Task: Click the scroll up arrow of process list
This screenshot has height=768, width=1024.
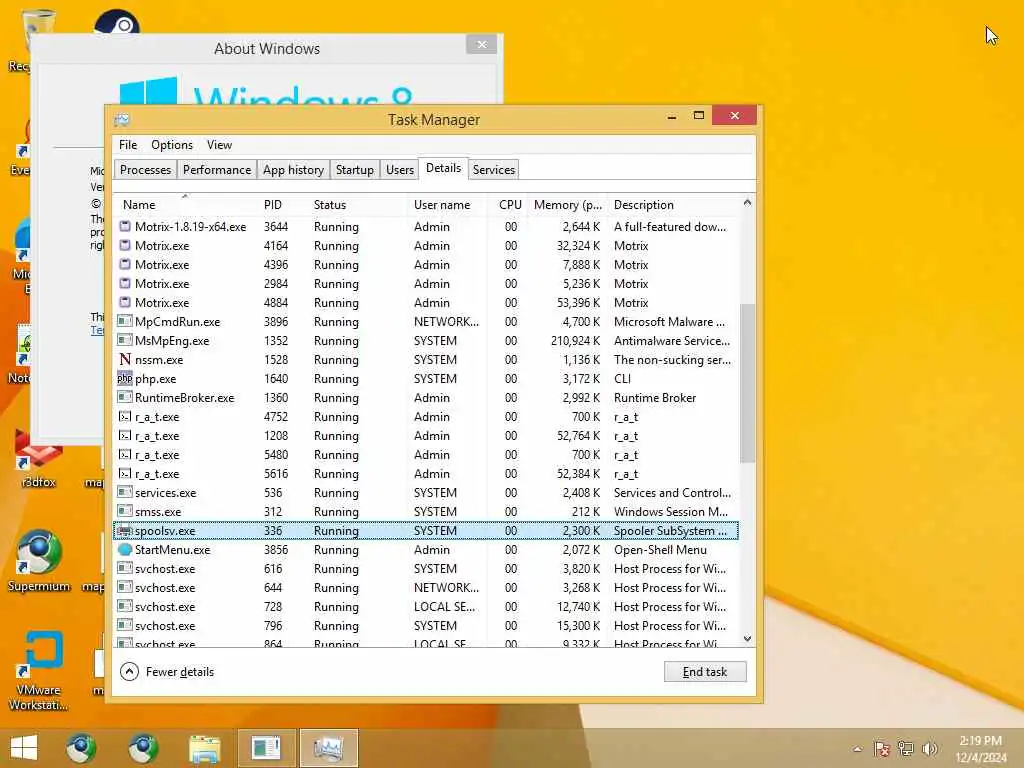Action: click(x=747, y=203)
